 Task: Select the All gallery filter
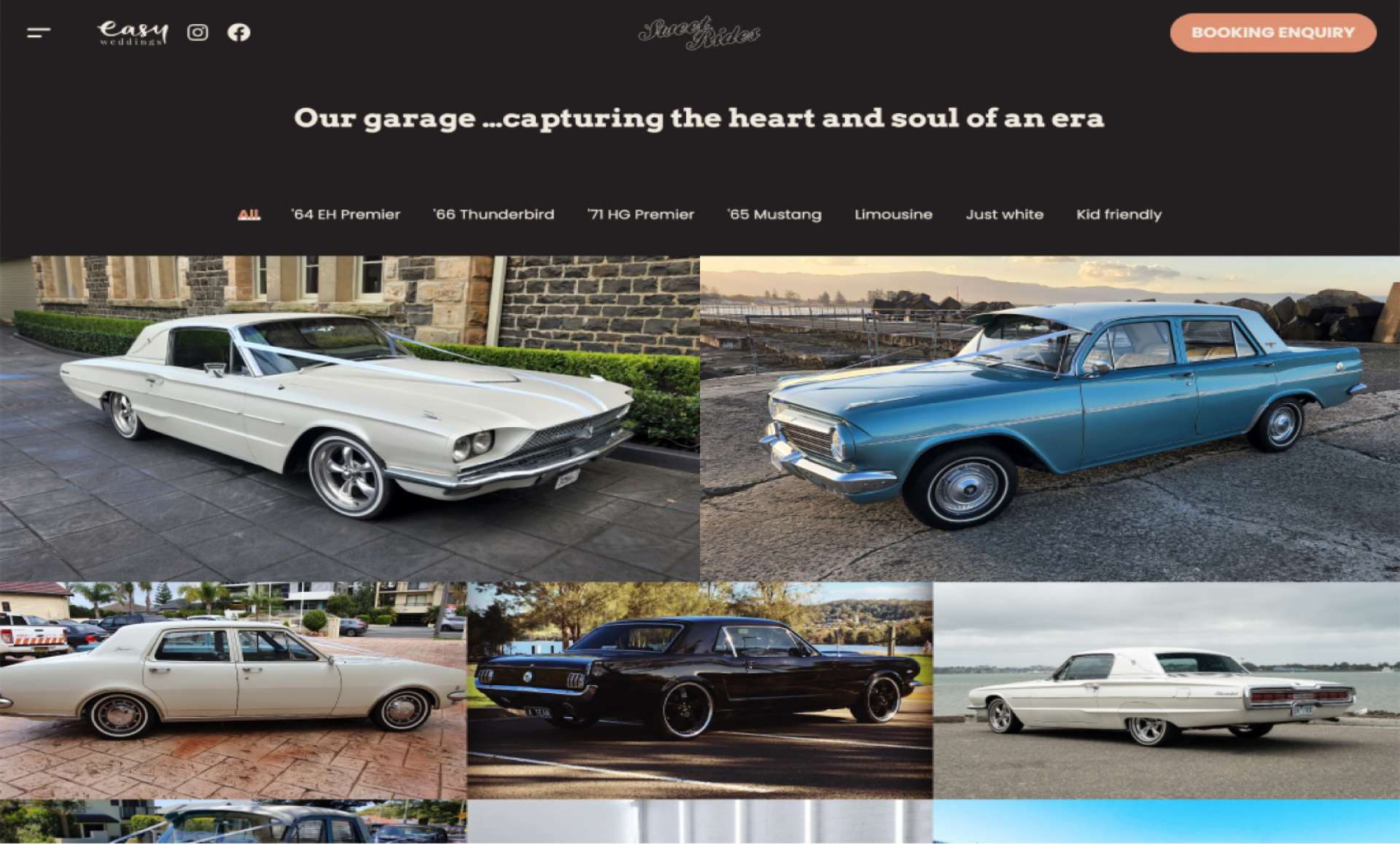[x=249, y=214]
